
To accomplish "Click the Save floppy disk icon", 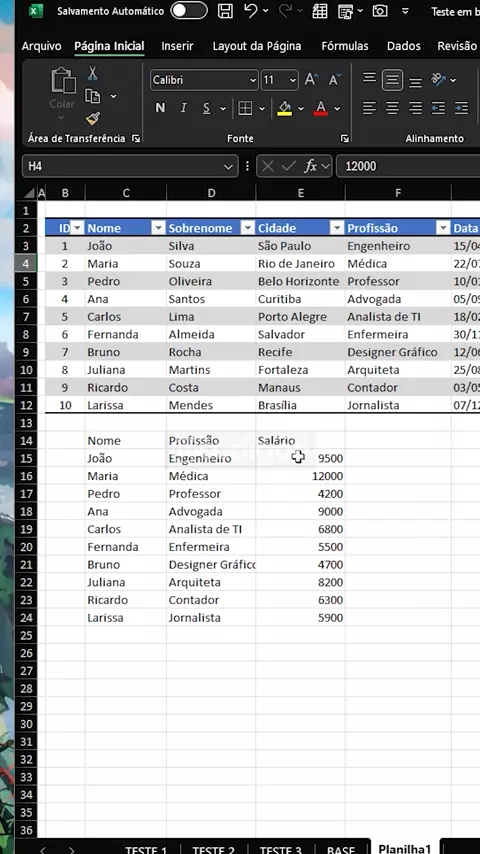I will 225,11.
